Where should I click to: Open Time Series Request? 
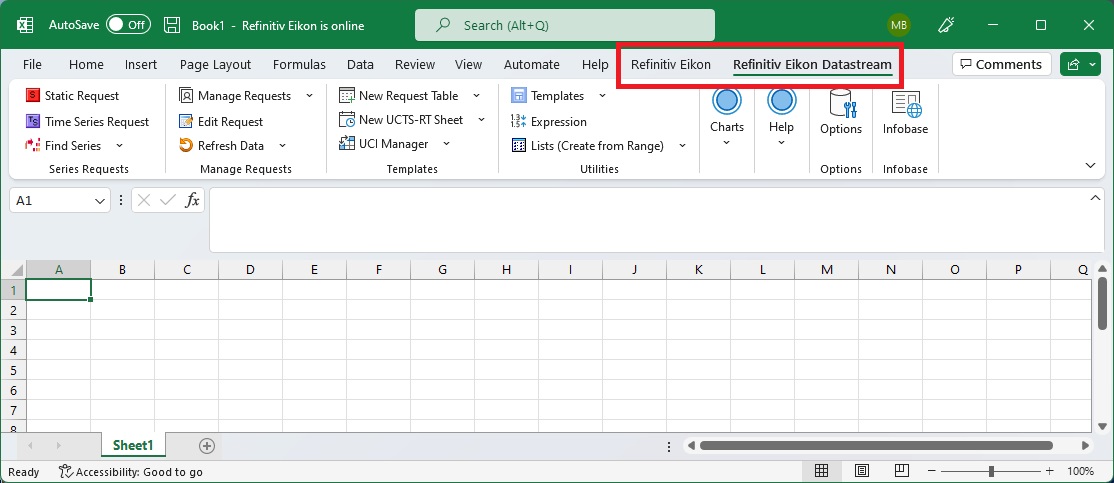tap(87, 121)
